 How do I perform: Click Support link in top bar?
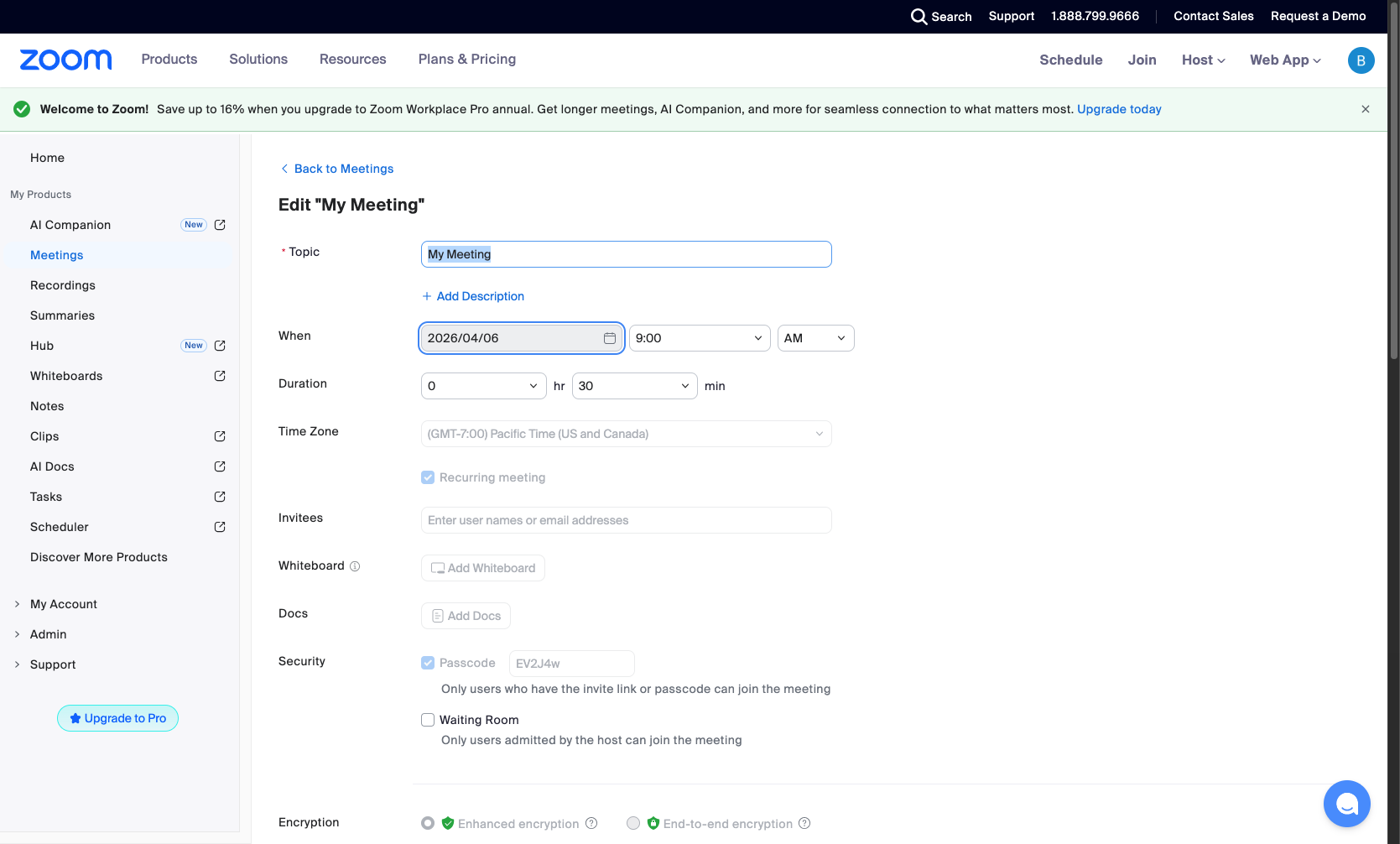coord(1012,17)
